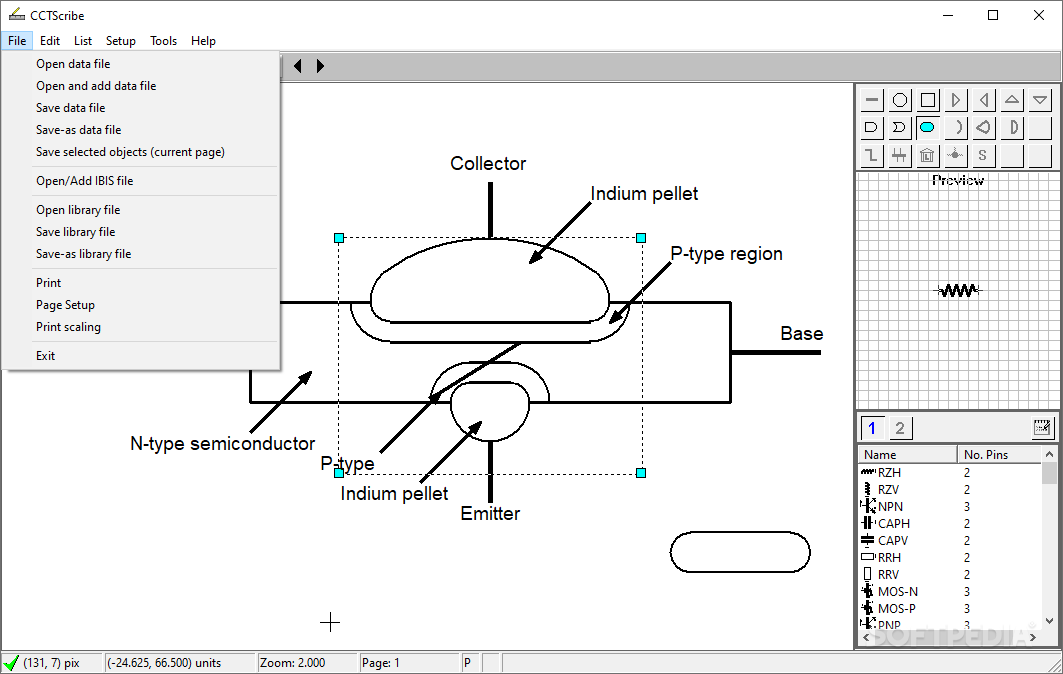This screenshot has width=1063, height=674.
Task: Select the RZH component row
Action: (x=950, y=473)
